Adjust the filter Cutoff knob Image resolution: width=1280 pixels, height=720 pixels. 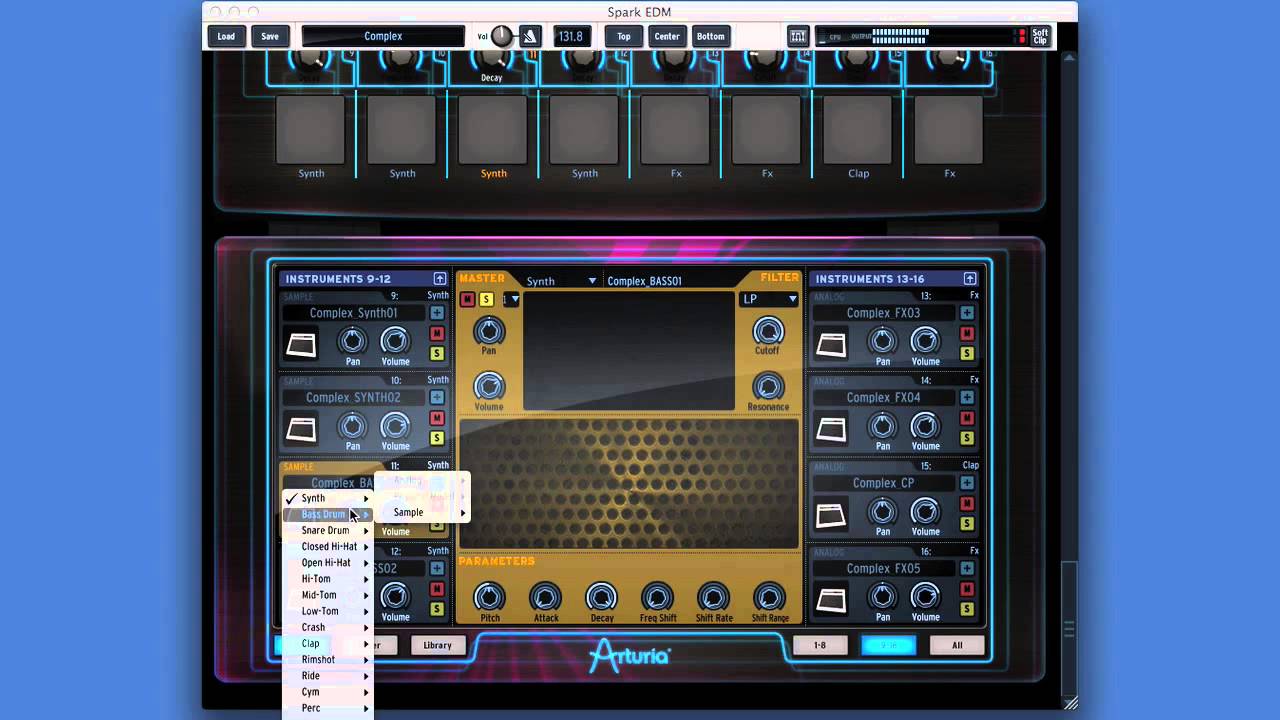pos(768,330)
